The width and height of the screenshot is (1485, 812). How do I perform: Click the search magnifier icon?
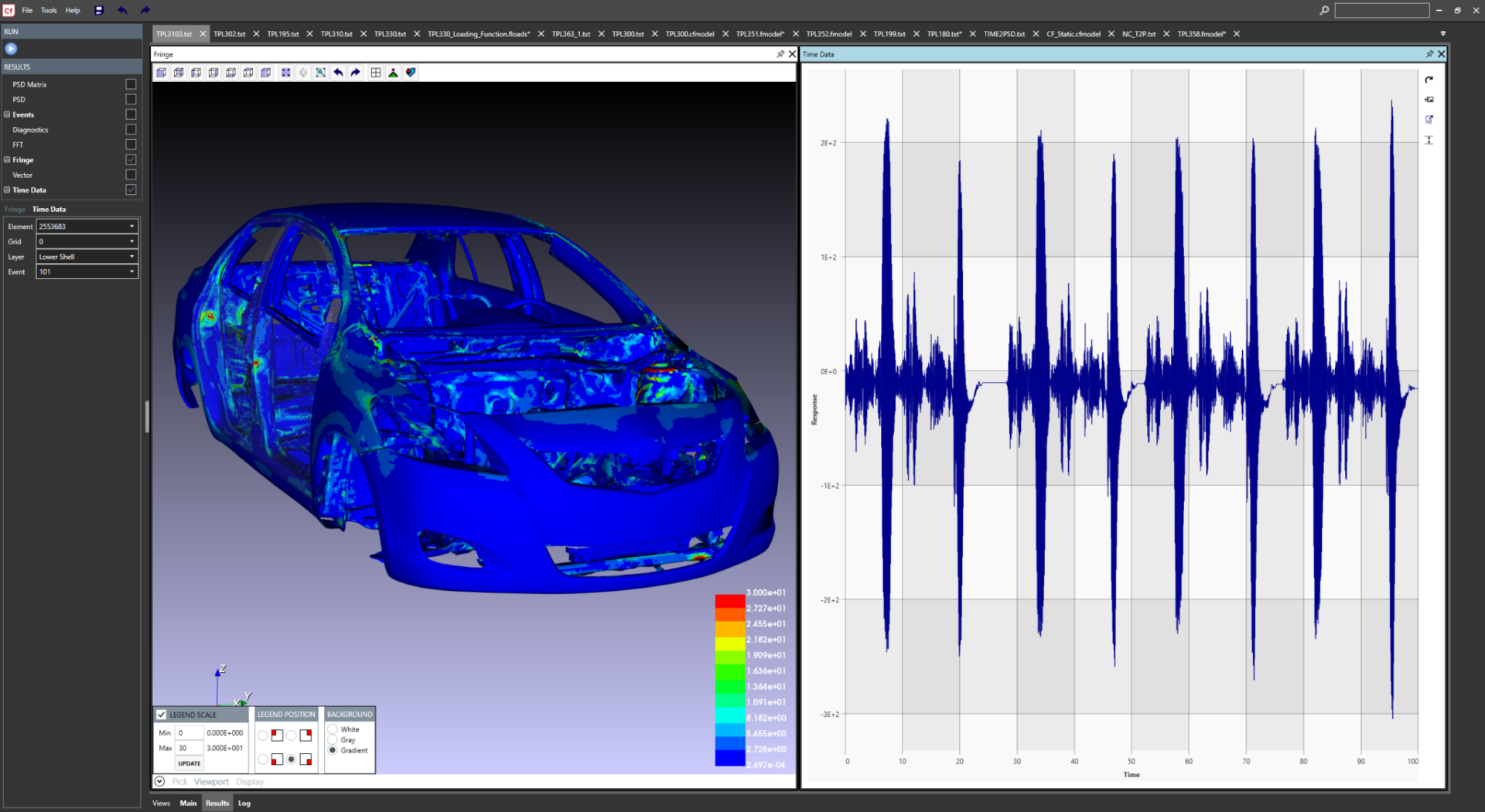[x=1324, y=10]
